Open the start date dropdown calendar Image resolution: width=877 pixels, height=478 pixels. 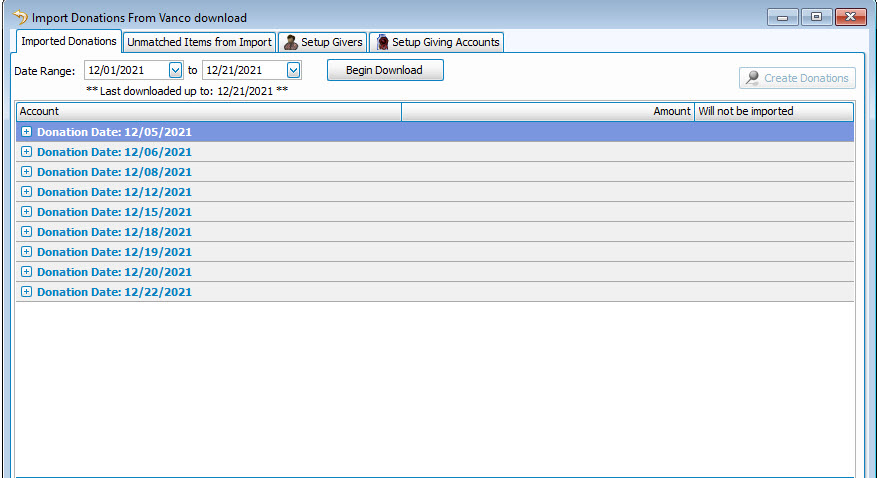(x=175, y=70)
